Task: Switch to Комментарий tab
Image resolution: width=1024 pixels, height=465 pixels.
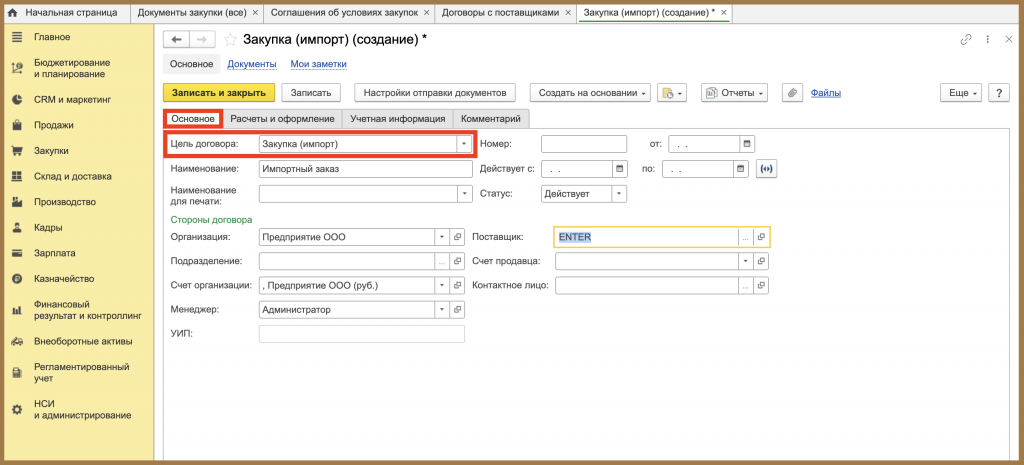Action: coord(491,119)
